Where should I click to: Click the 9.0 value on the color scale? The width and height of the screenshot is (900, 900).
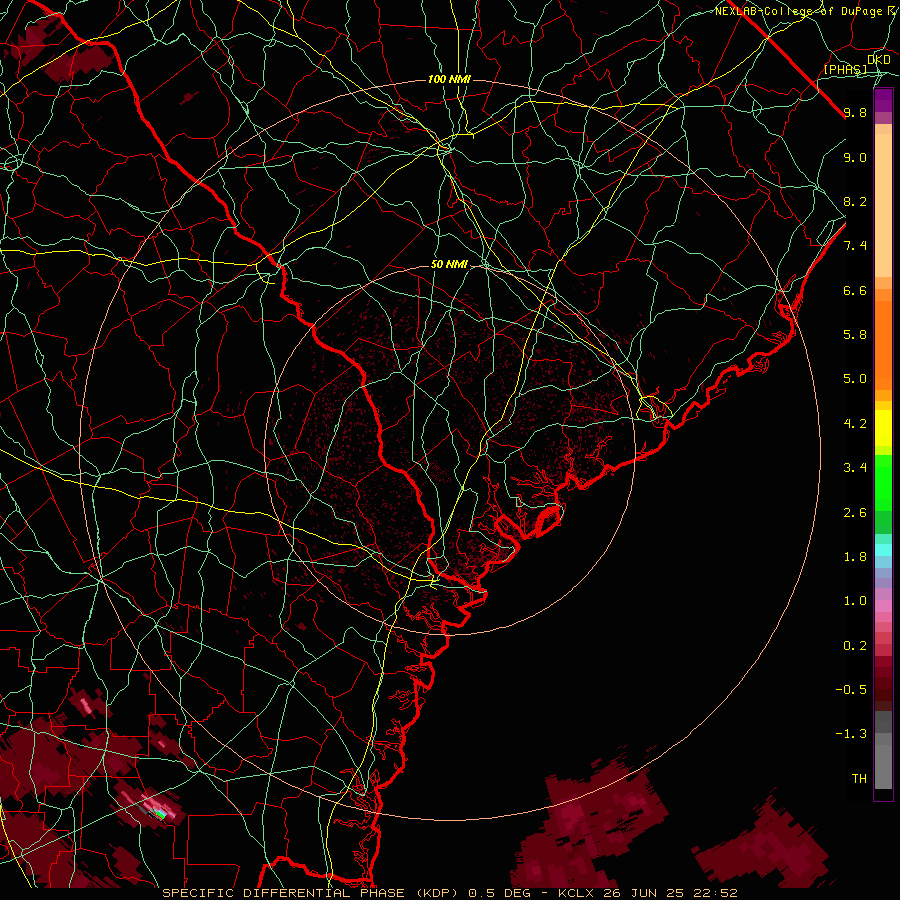coord(855,157)
